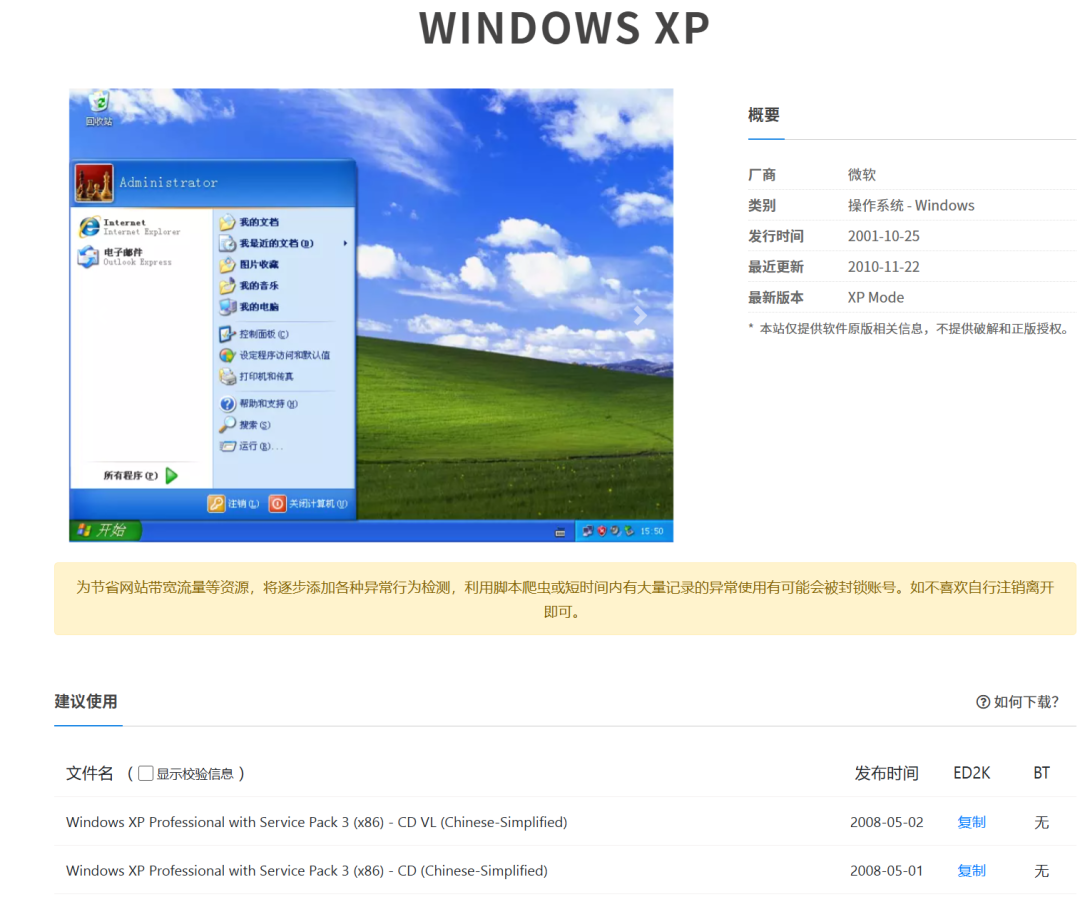The height and width of the screenshot is (897, 1080).
Task: Click the Internet Explorer icon in Start menu
Action: pos(89,227)
